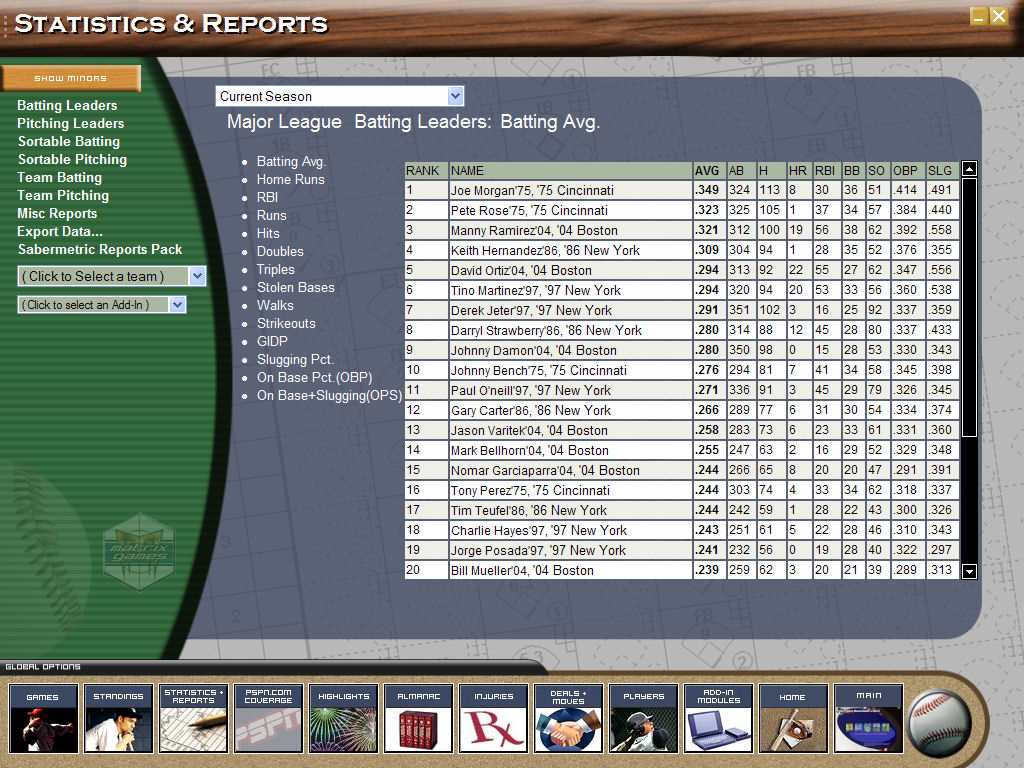Click Darryl Strawberry'86 player name
1024x768 pixels.
pos(546,330)
